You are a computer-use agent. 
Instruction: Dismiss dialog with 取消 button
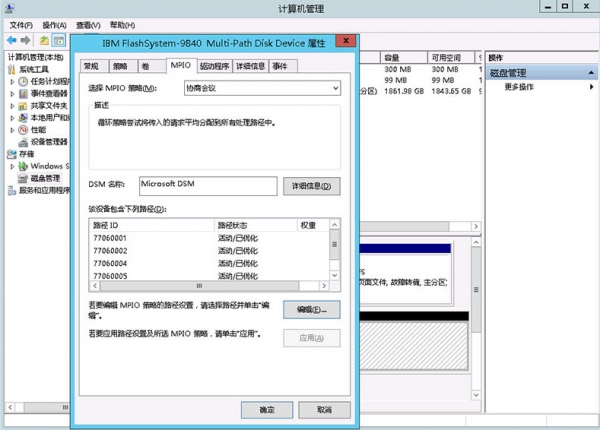click(324, 410)
